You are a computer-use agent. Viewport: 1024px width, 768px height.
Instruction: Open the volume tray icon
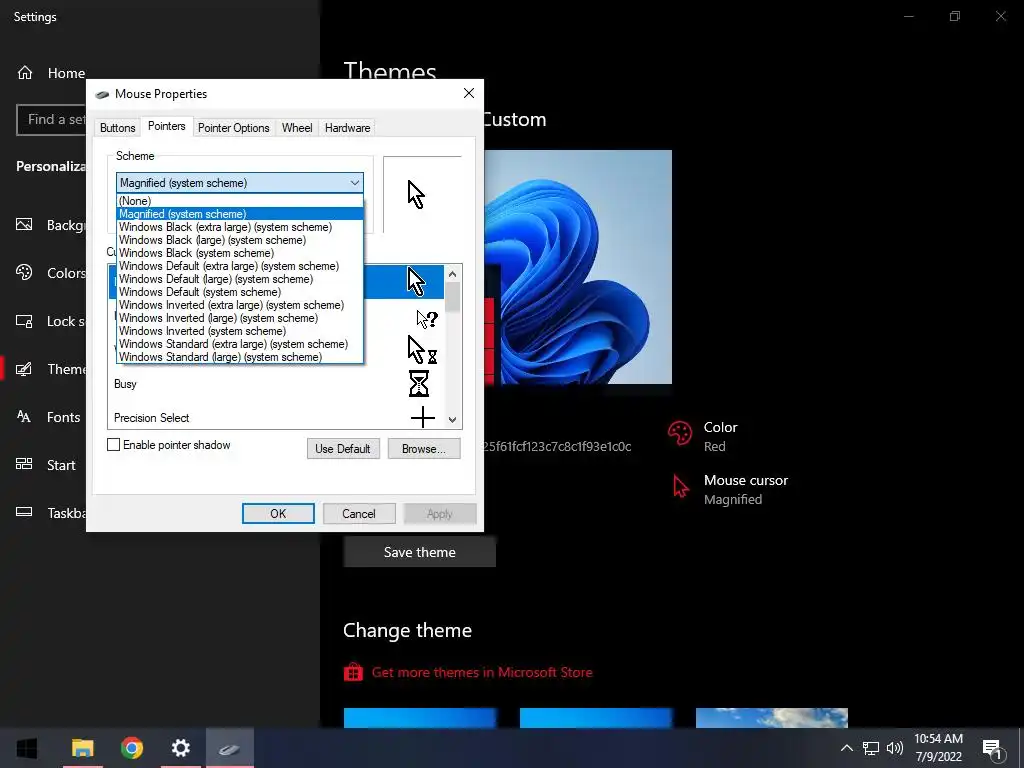pos(895,748)
